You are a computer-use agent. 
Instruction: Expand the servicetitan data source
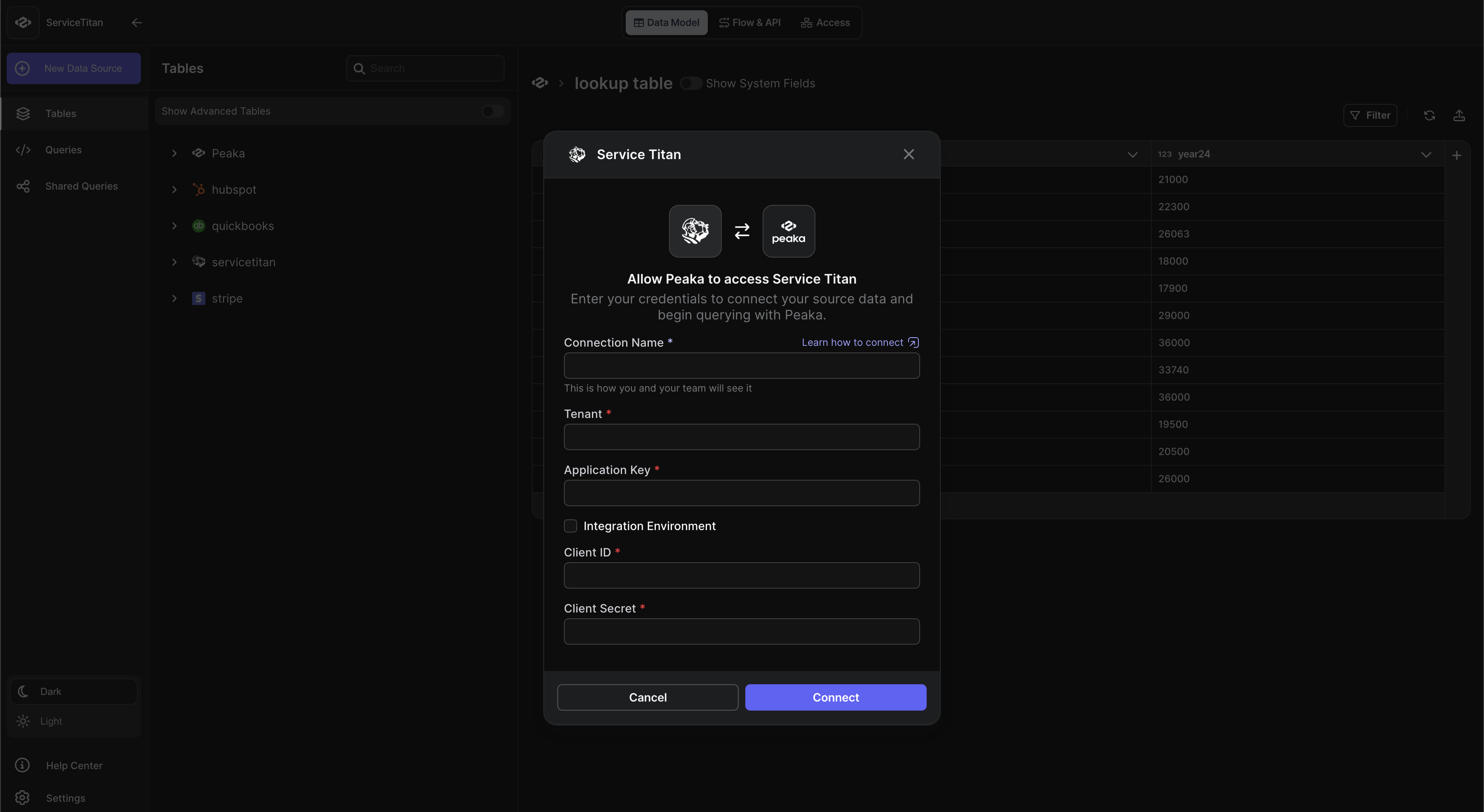click(174, 262)
